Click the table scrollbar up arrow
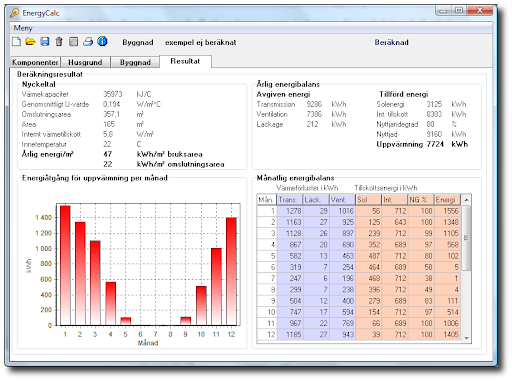This screenshot has height=381, width=512. click(466, 200)
